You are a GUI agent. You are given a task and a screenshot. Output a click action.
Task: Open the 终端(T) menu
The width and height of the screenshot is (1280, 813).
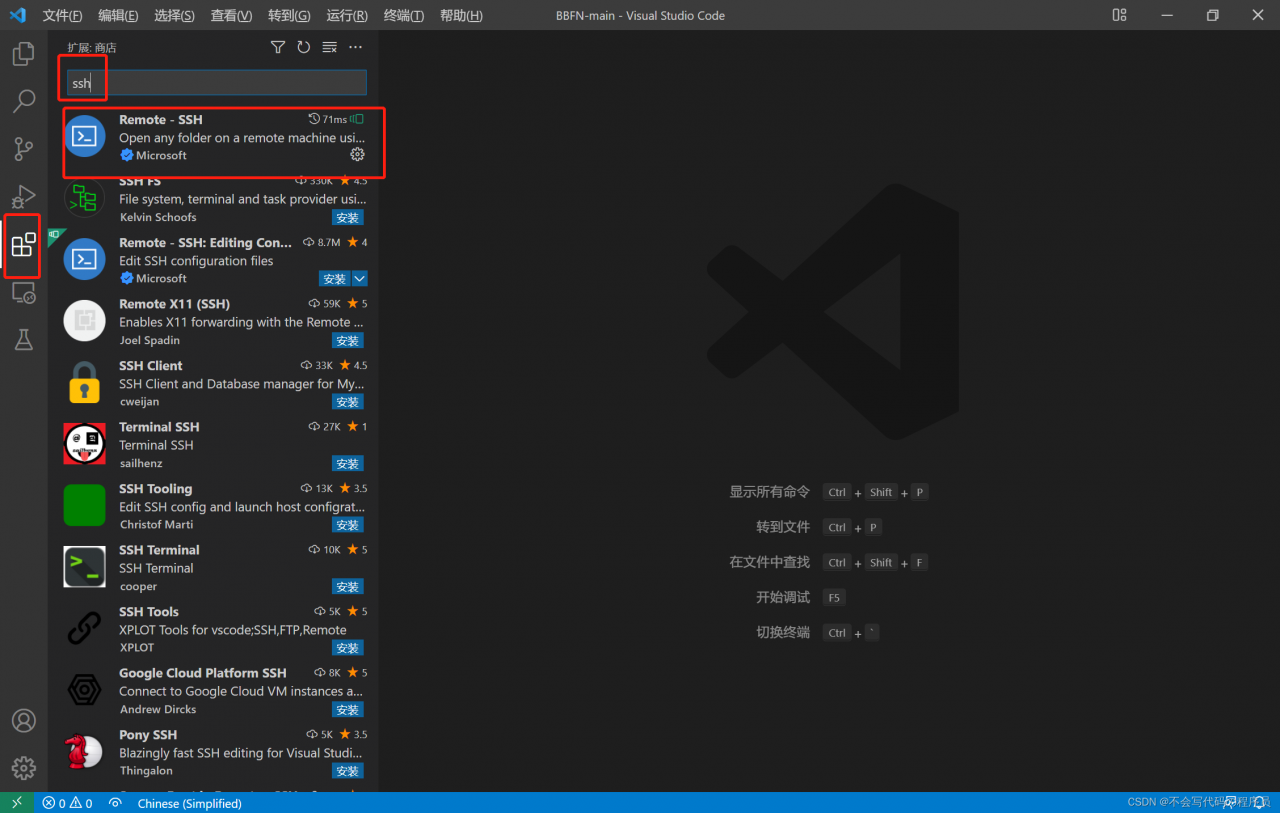click(x=404, y=16)
